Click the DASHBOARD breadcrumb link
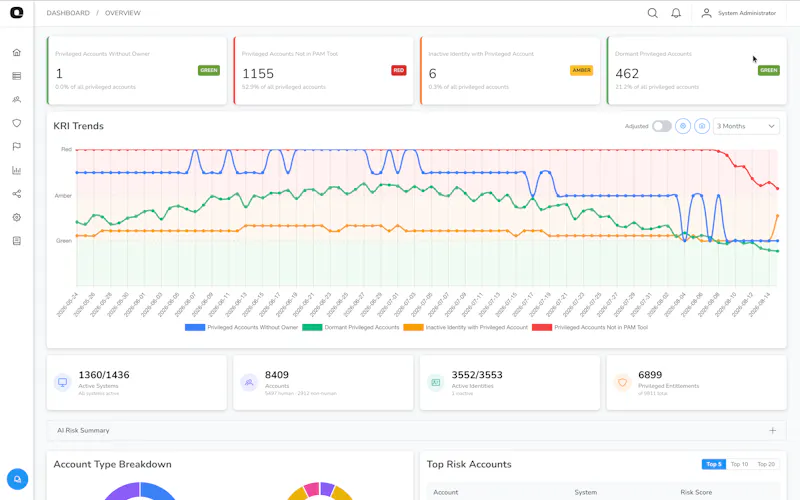Viewport: 800px width, 500px height. [68, 13]
